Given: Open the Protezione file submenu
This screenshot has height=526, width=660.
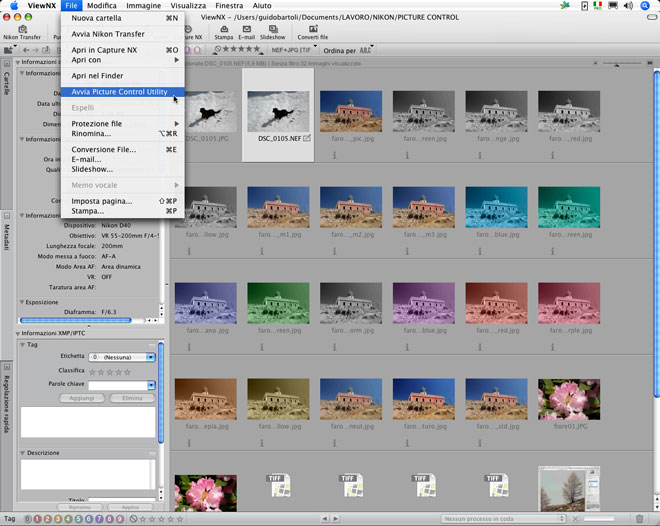Looking at the screenshot, I should (x=122, y=124).
